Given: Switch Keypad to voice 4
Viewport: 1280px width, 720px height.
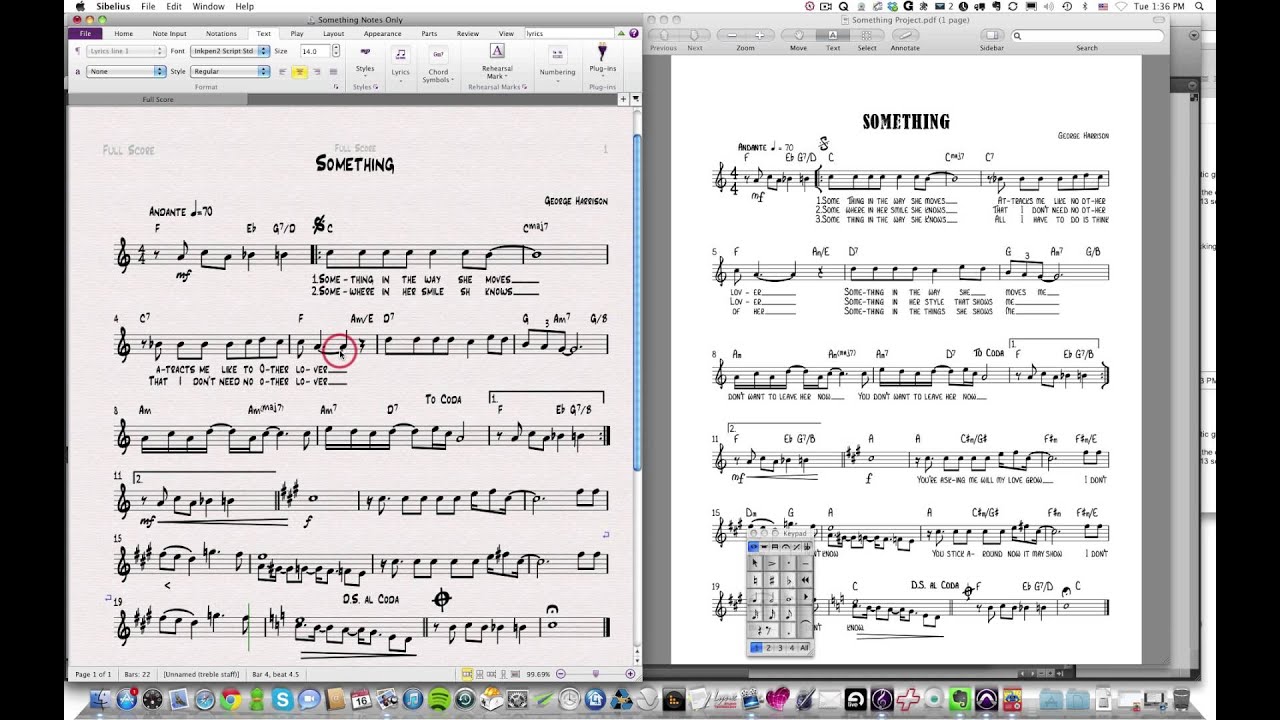Looking at the screenshot, I should tap(792, 648).
